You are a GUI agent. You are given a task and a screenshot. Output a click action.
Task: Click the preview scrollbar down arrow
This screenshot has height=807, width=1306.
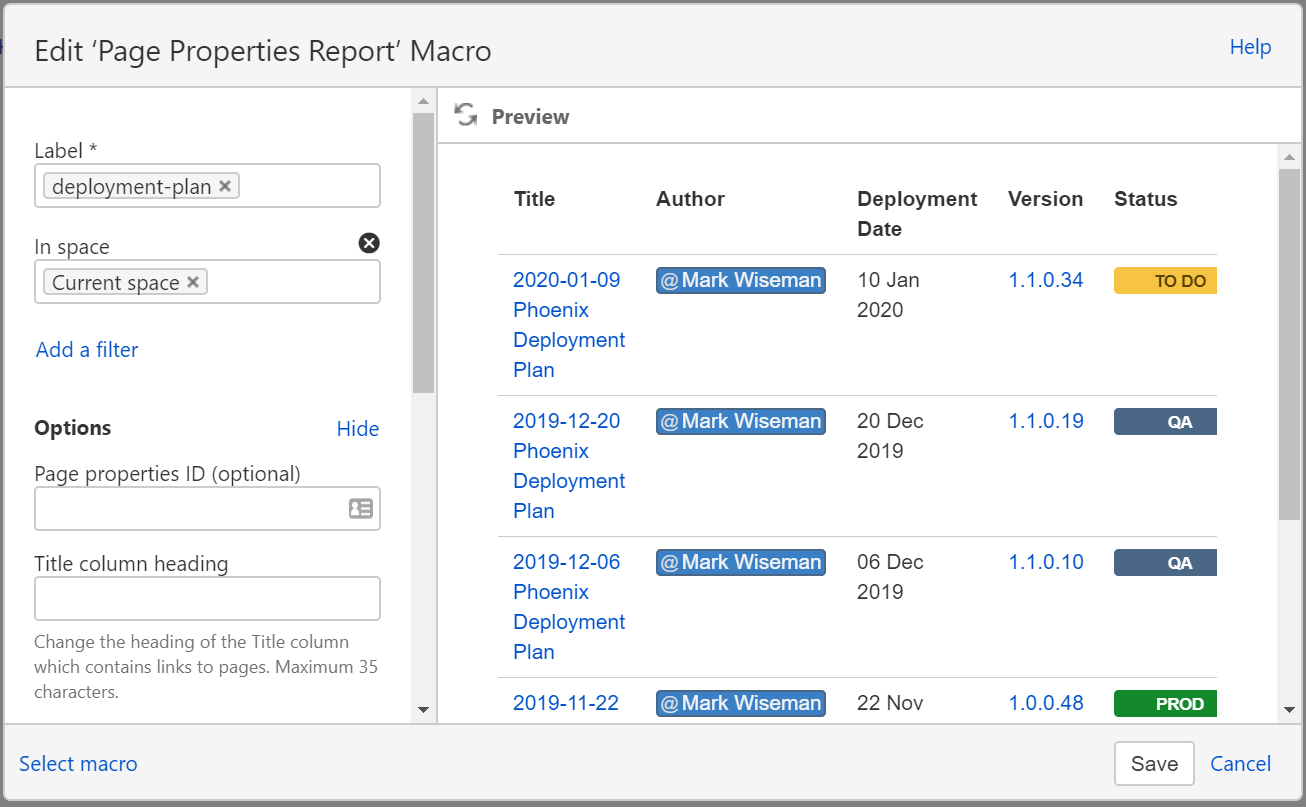(1289, 710)
